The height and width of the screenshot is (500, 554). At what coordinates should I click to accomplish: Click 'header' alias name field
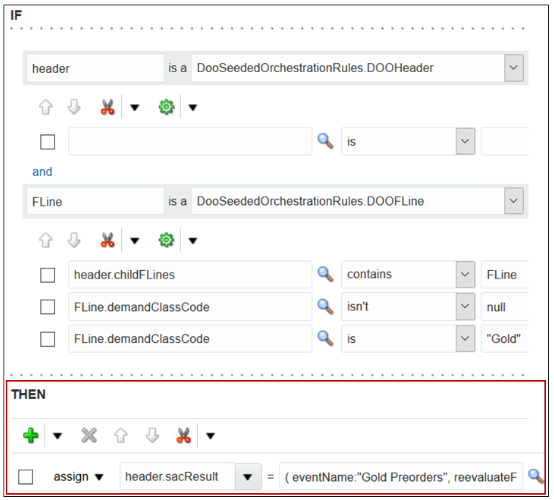(x=95, y=68)
